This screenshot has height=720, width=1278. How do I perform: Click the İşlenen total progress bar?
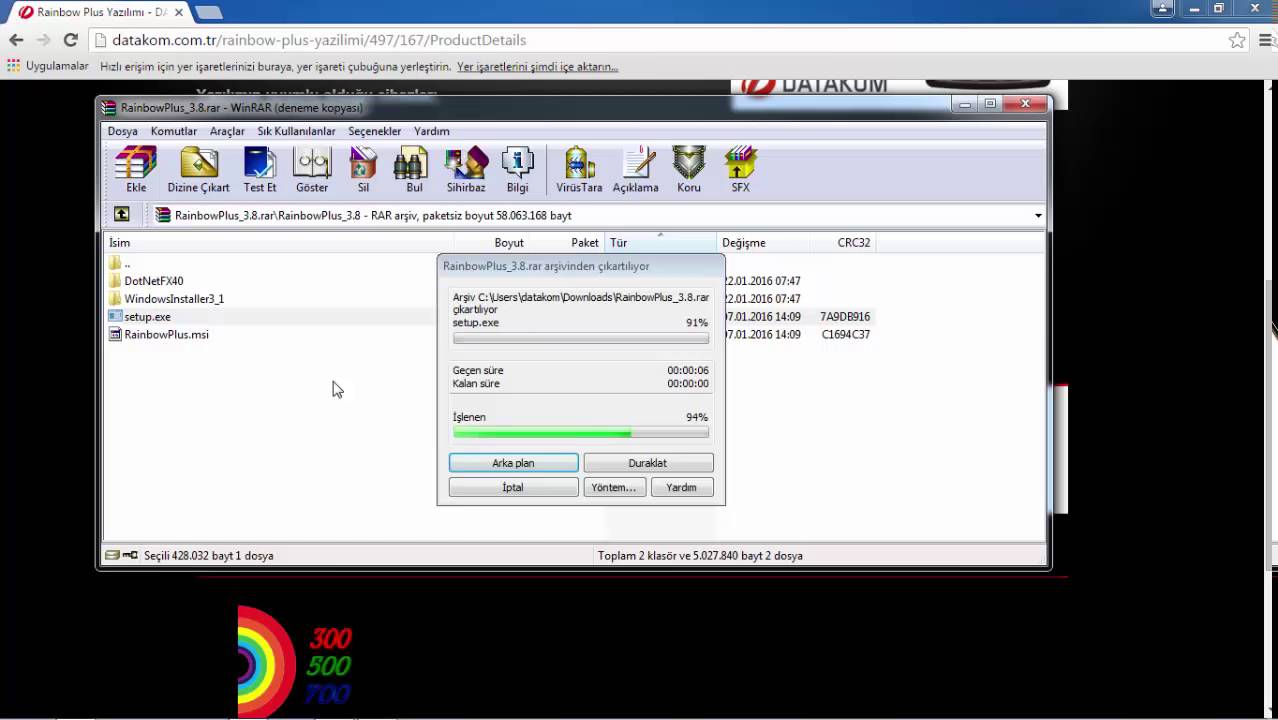[581, 433]
